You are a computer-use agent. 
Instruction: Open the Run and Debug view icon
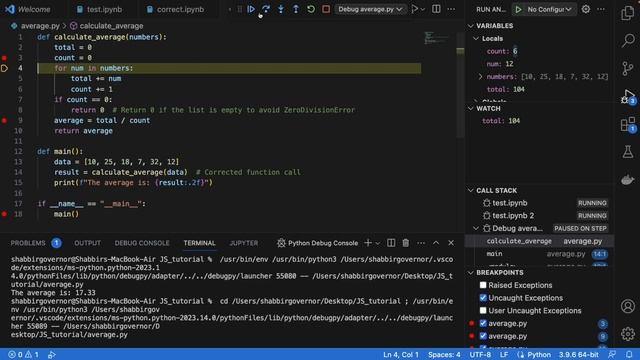point(628,96)
